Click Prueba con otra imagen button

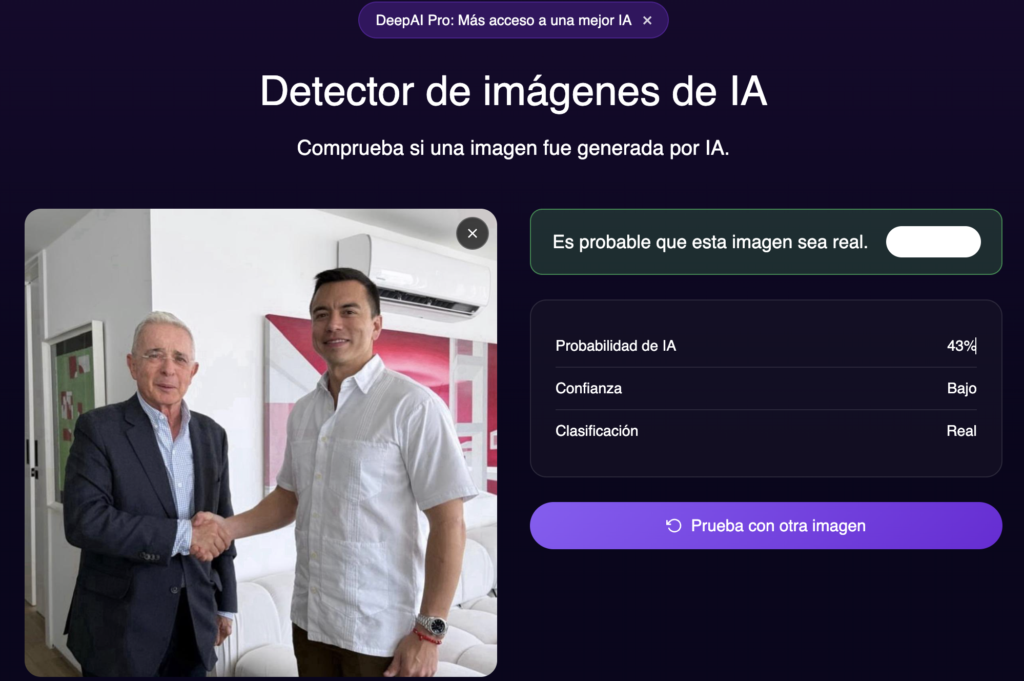pos(766,526)
